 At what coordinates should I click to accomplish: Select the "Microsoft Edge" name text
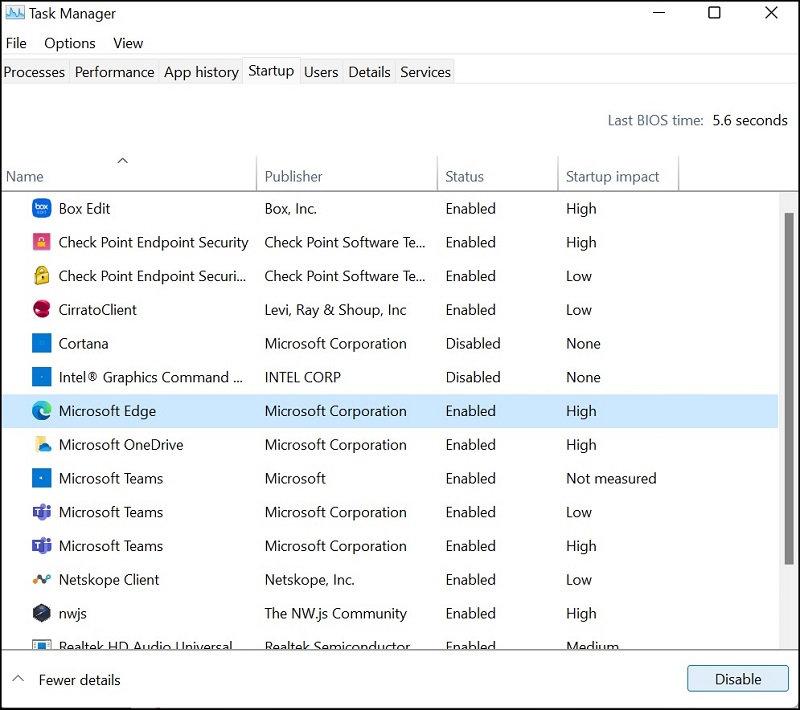click(x=107, y=411)
